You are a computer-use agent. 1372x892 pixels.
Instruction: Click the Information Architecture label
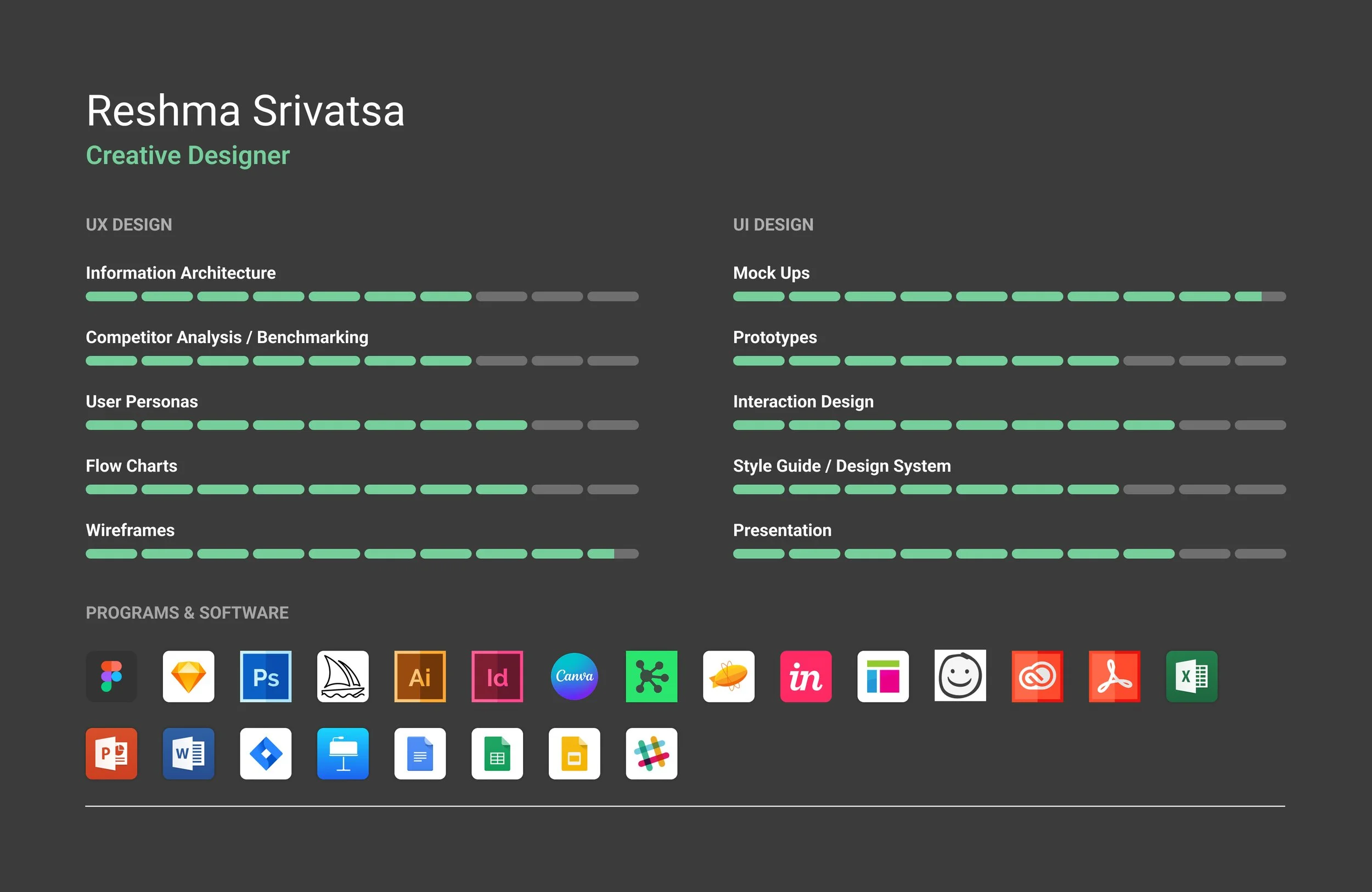point(181,273)
